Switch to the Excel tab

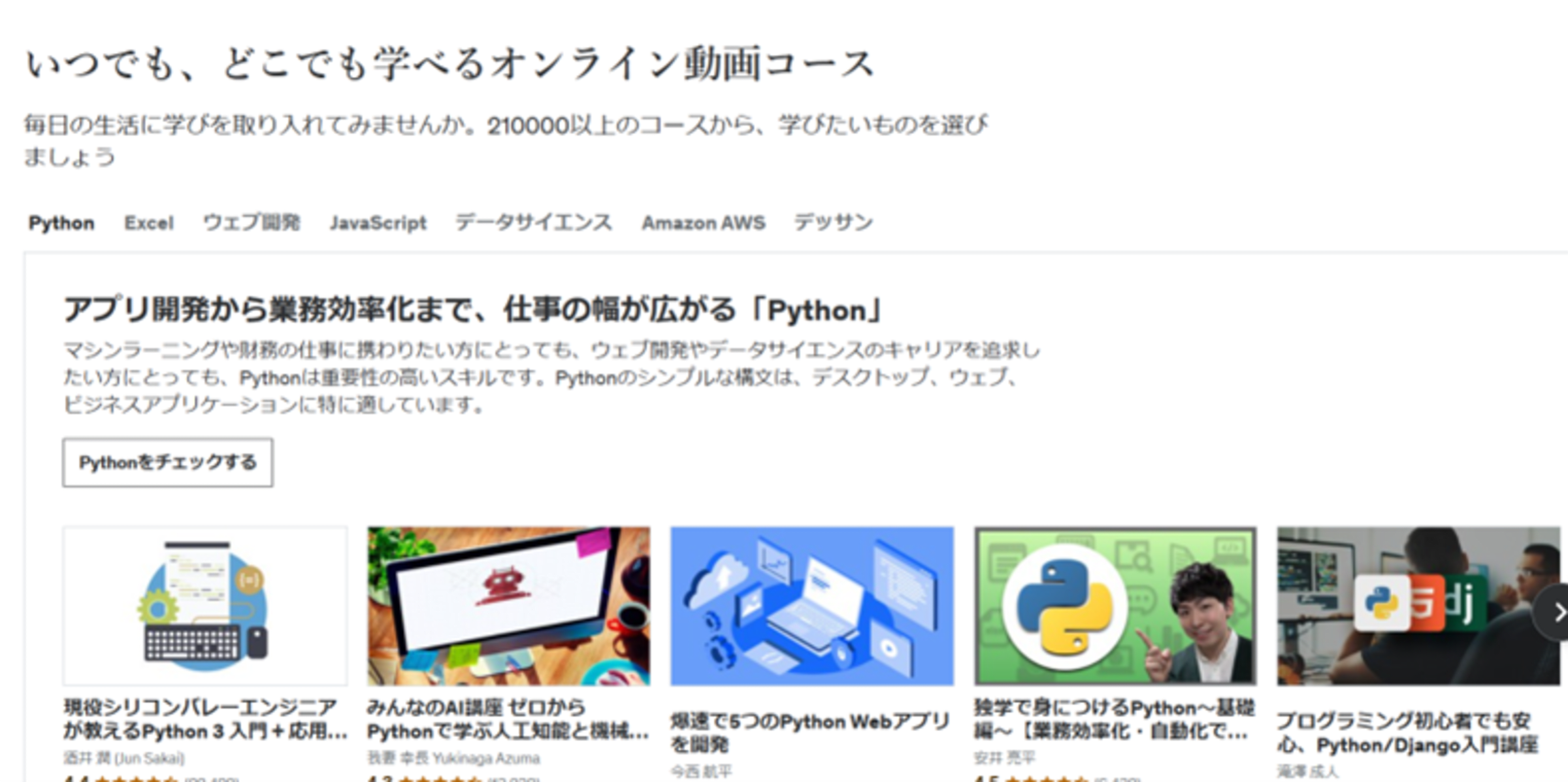(149, 223)
